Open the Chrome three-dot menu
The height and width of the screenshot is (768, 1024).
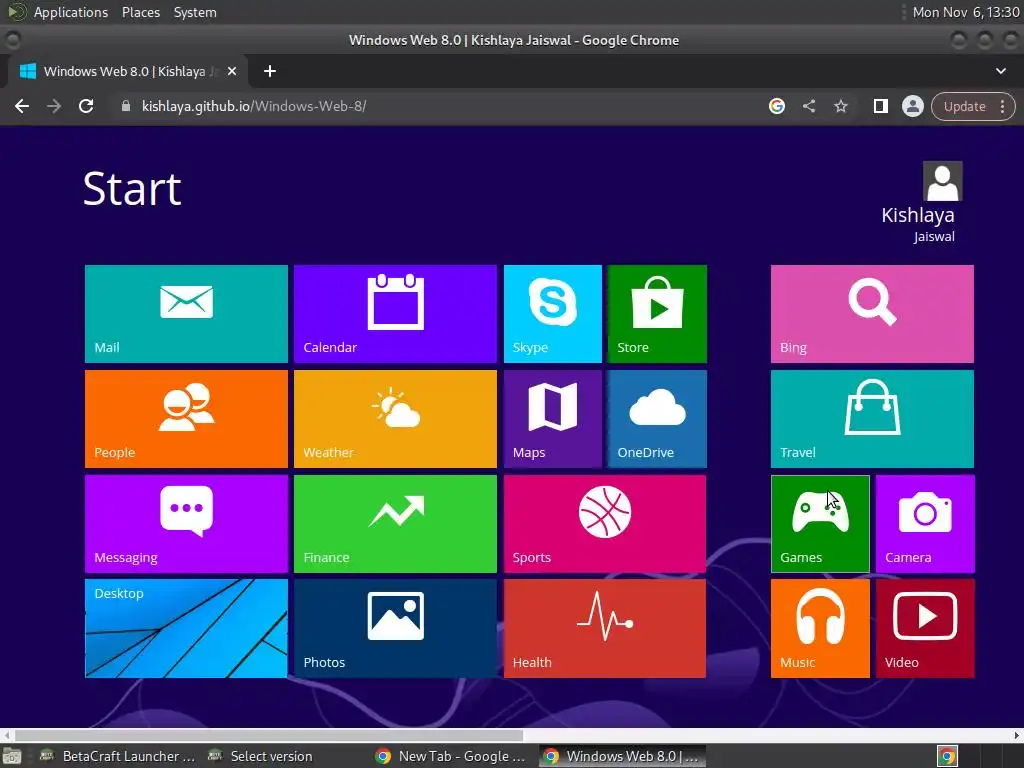1002,106
